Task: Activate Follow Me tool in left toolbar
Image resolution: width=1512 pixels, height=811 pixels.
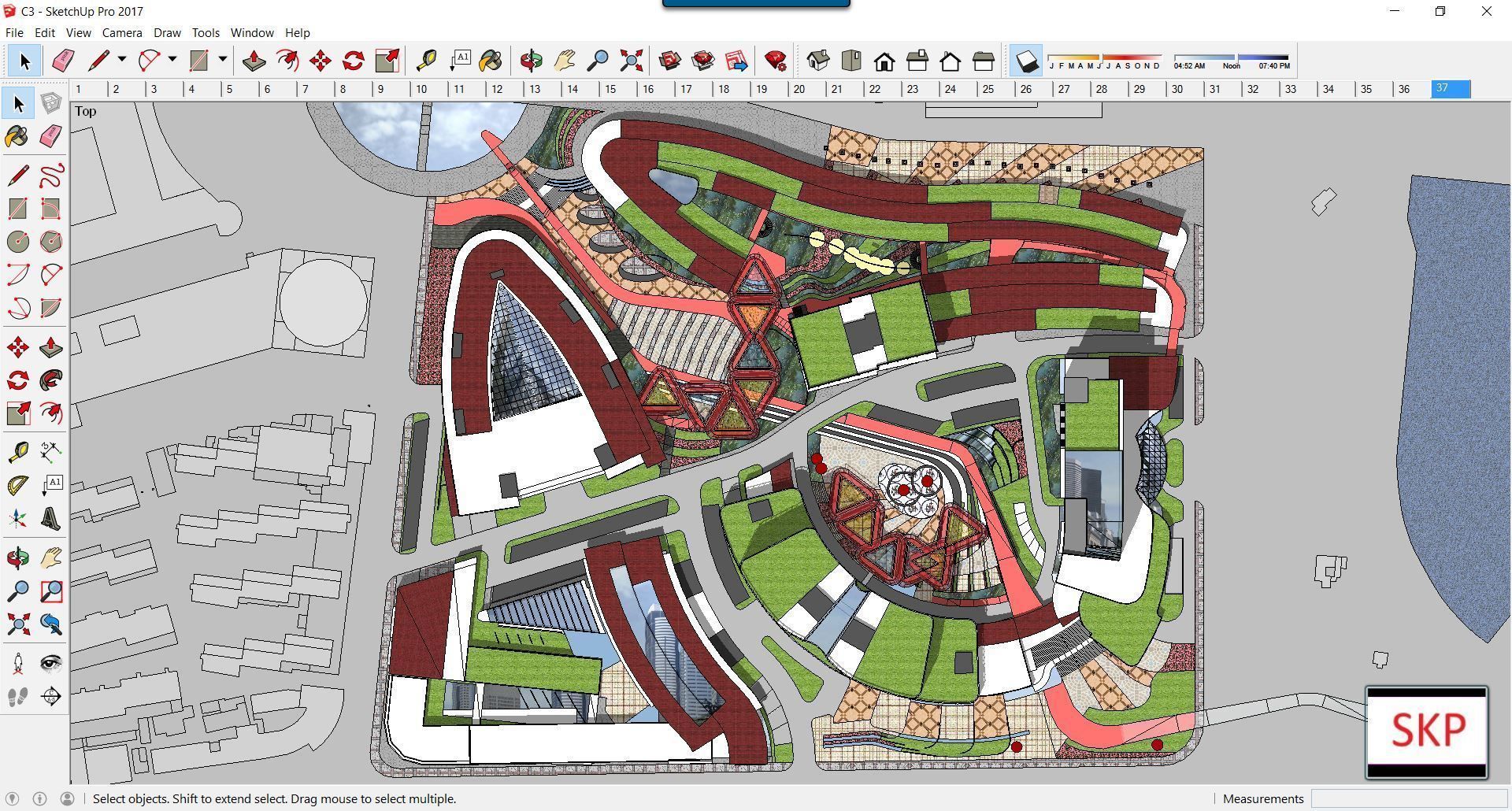Action: coord(50,380)
